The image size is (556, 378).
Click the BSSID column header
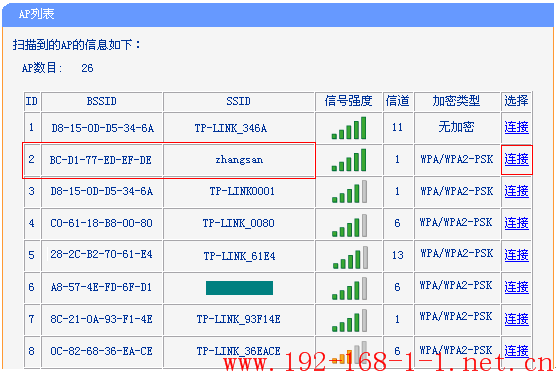click(x=102, y=101)
